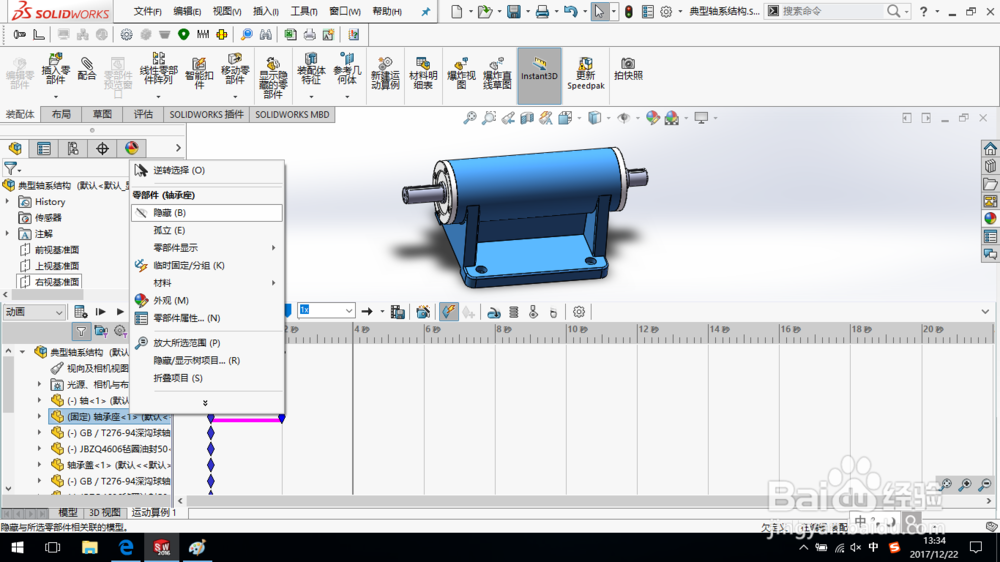This screenshot has width=1000, height=562.
Task: Click the 轴承座 end keyframe marker
Action: 281,418
